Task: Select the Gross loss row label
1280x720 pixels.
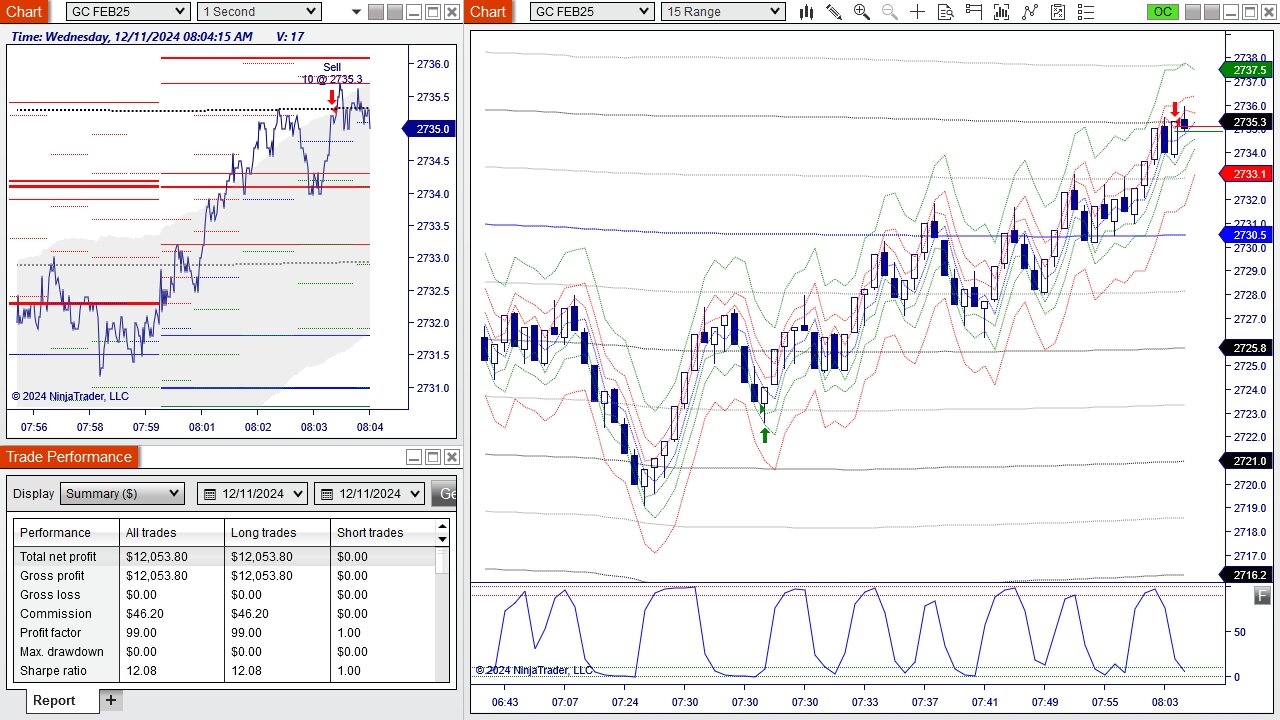Action: pyautogui.click(x=50, y=595)
